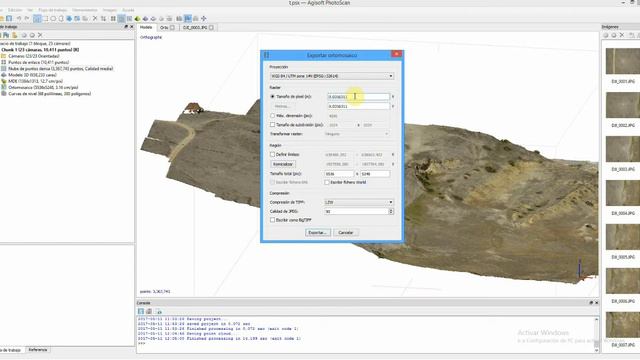
Task: Click the Tamaño total height field
Action: [x=375, y=174]
